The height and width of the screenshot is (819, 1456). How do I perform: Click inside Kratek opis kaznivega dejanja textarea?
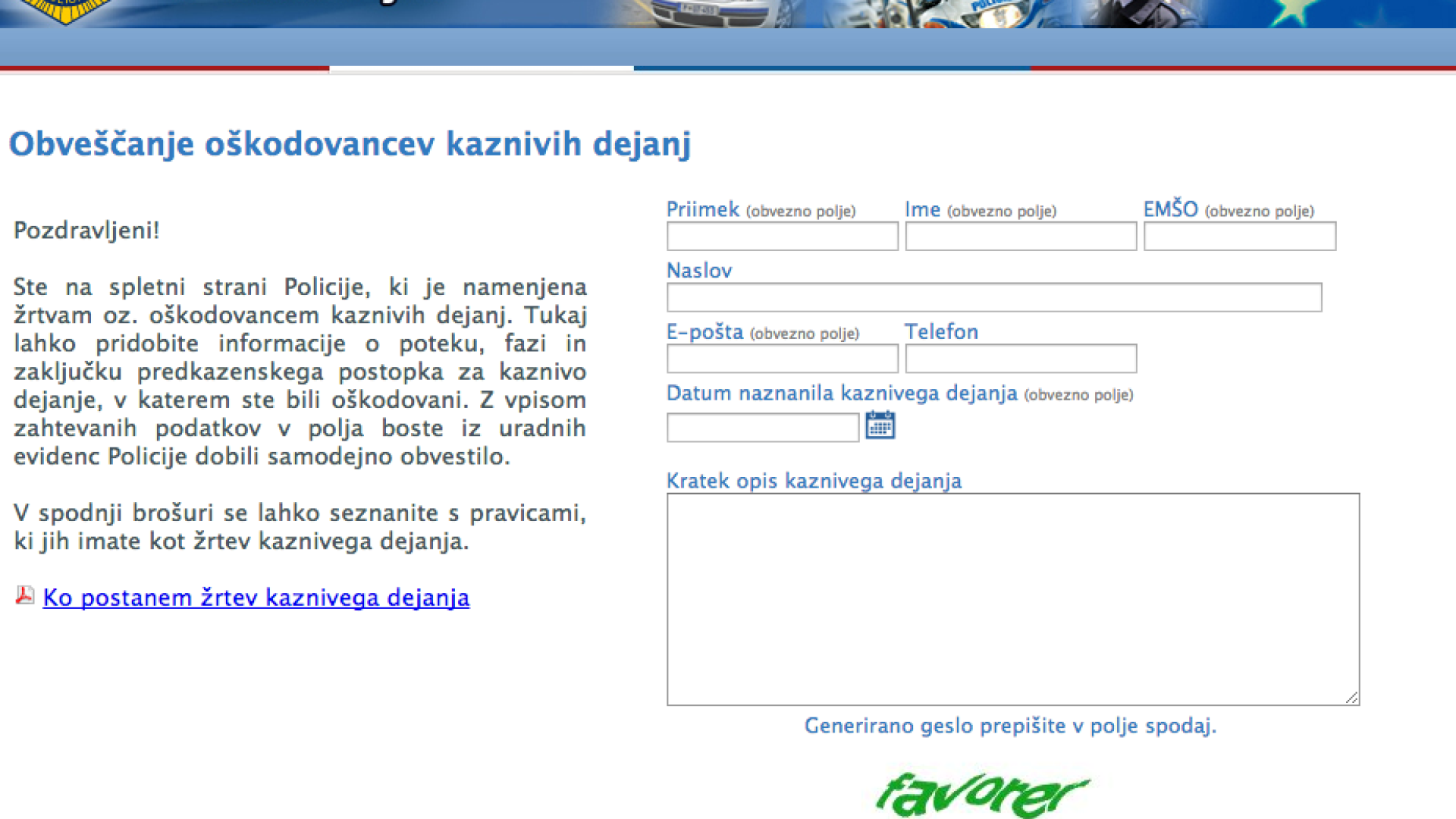(1012, 599)
